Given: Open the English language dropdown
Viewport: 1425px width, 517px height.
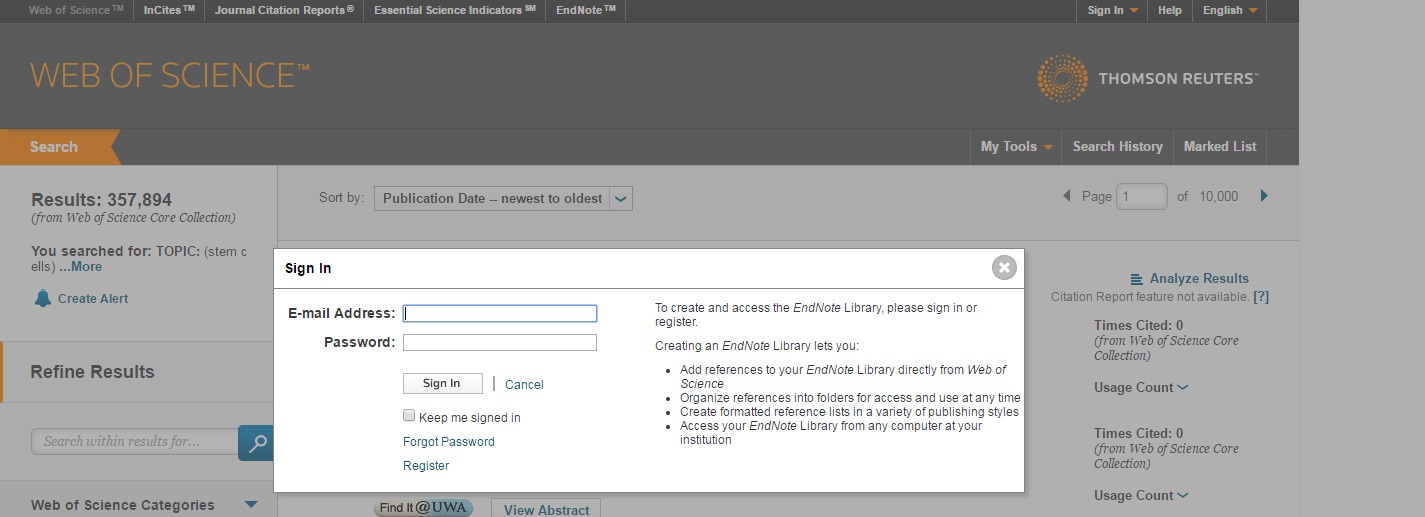Looking at the screenshot, I should [1229, 10].
